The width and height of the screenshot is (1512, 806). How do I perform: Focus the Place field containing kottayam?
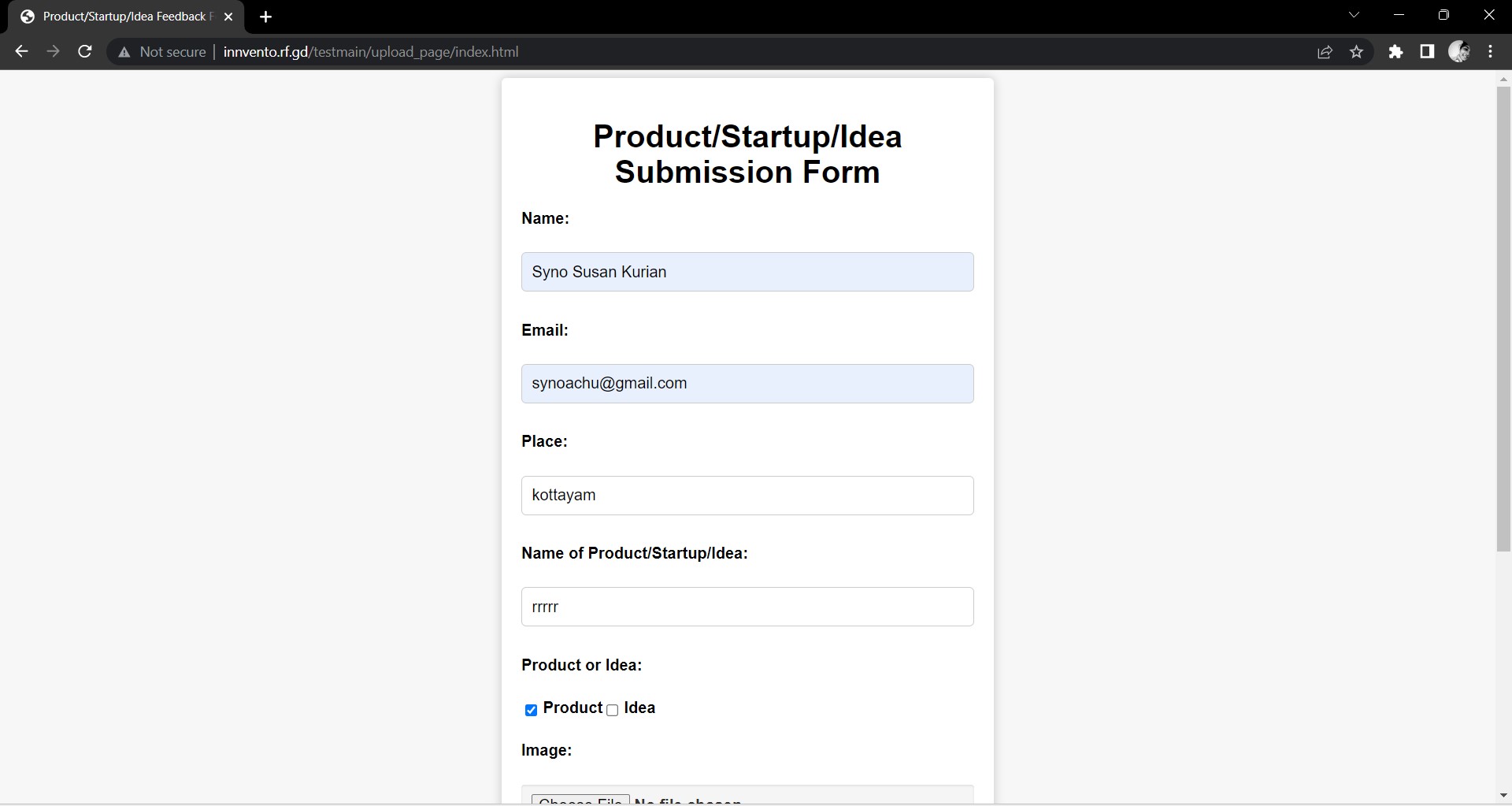click(x=747, y=496)
